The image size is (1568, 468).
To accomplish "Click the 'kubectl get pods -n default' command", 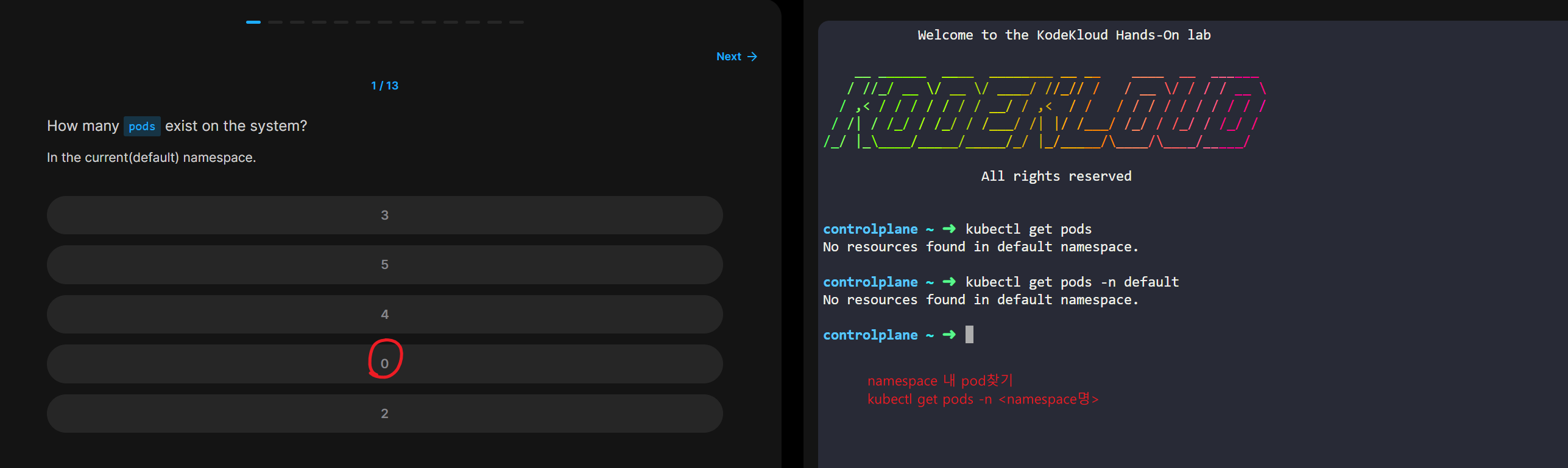I will [x=1072, y=282].
